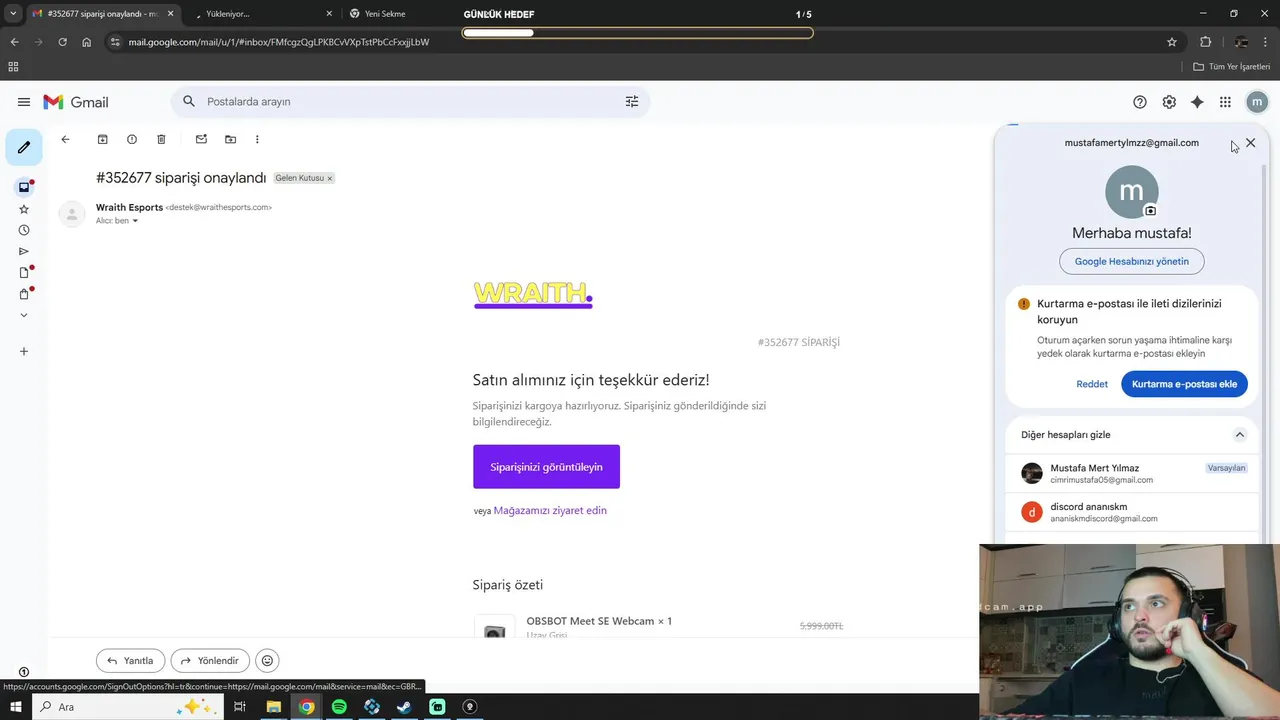Click the Gmail search field
1280x720 pixels.
410,102
